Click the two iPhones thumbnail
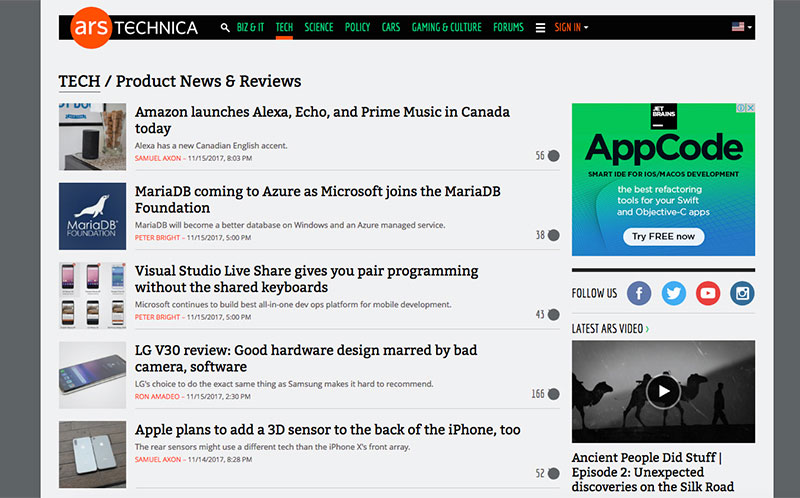This screenshot has height=498, width=800. click(x=92, y=455)
